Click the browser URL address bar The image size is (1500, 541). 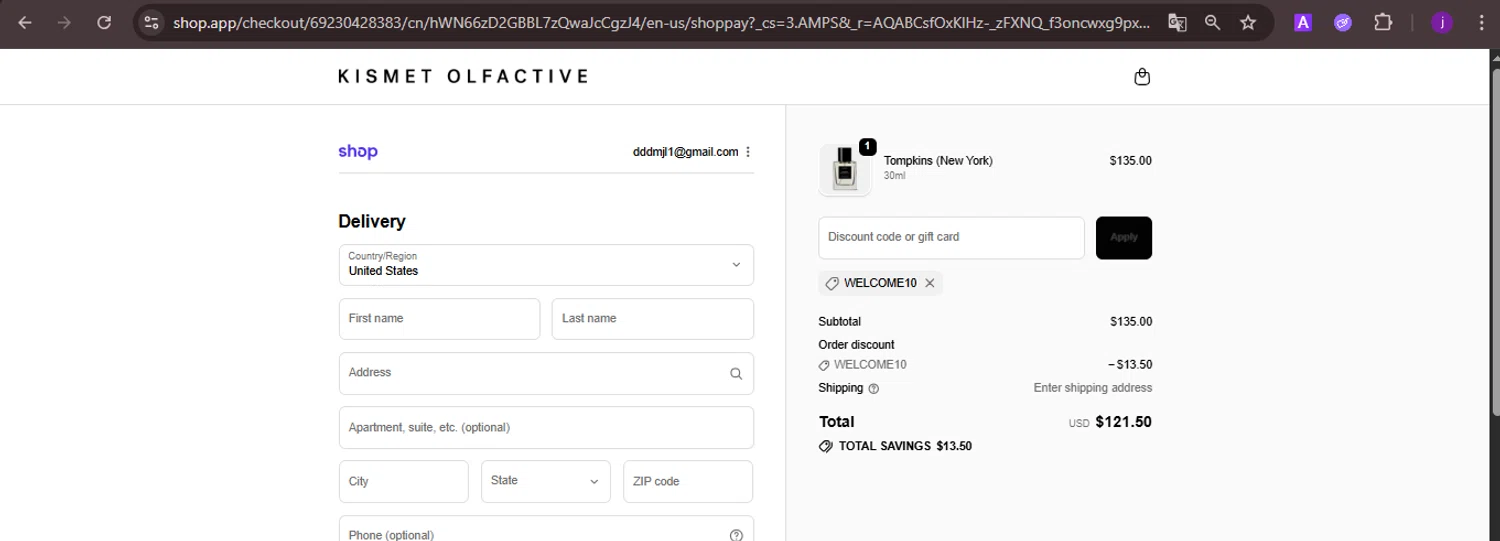point(660,22)
